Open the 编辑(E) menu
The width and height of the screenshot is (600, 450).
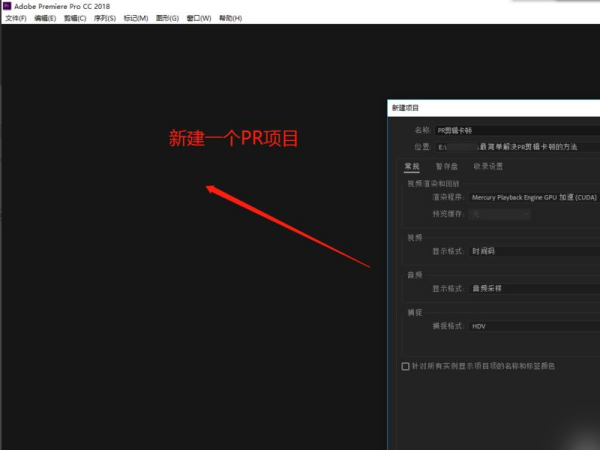coord(46,18)
